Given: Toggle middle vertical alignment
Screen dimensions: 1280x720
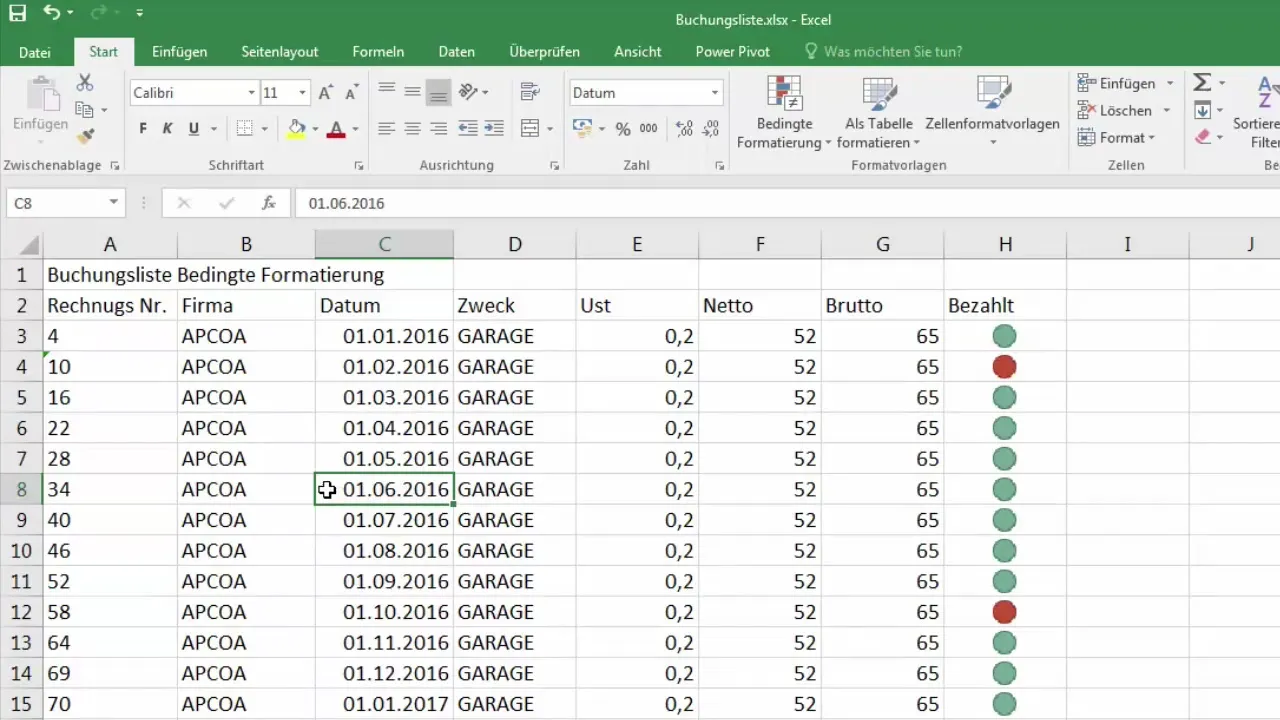Looking at the screenshot, I should click(x=412, y=92).
